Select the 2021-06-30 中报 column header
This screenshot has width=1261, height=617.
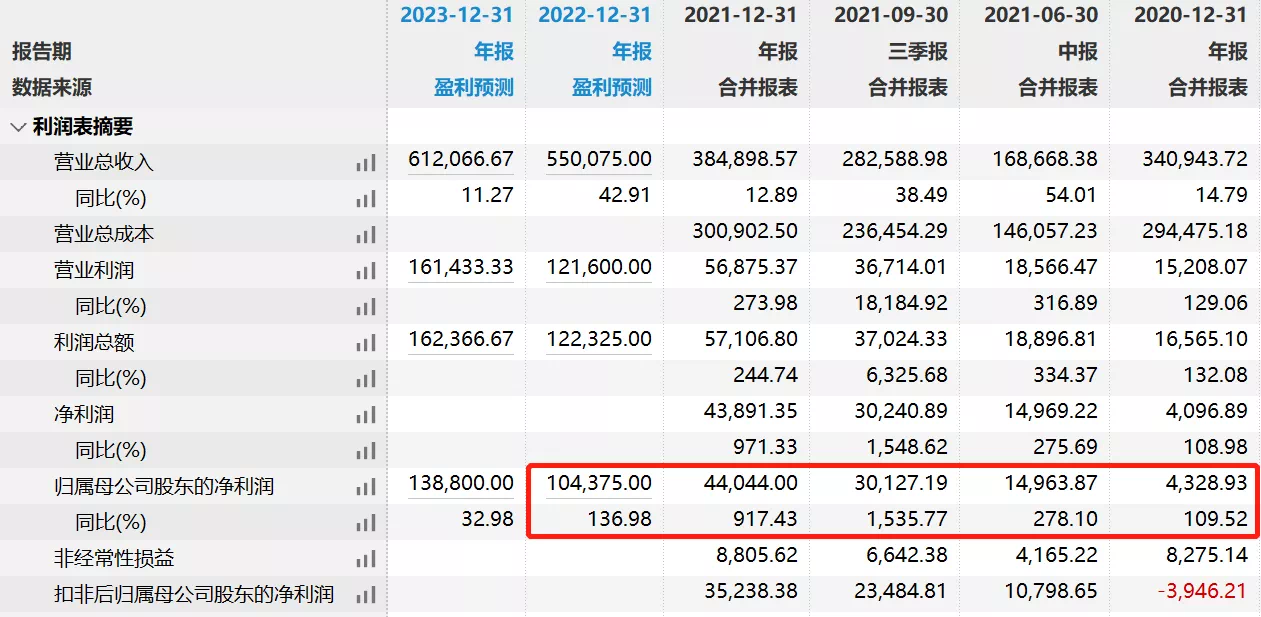pos(1040,15)
